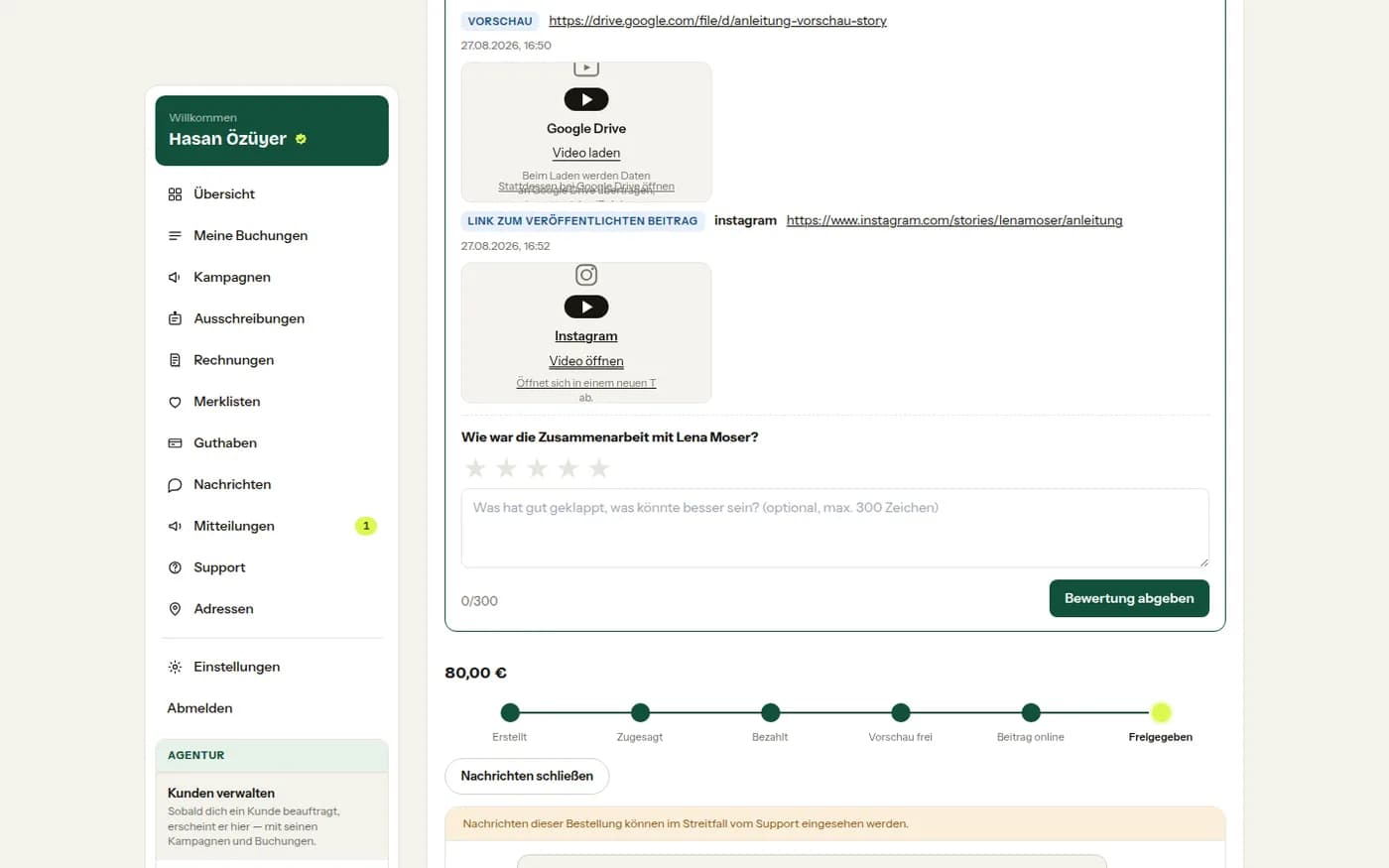Viewport: 1389px width, 868px height.
Task: Click the Nachrichten speech bubble icon
Action: tap(175, 485)
